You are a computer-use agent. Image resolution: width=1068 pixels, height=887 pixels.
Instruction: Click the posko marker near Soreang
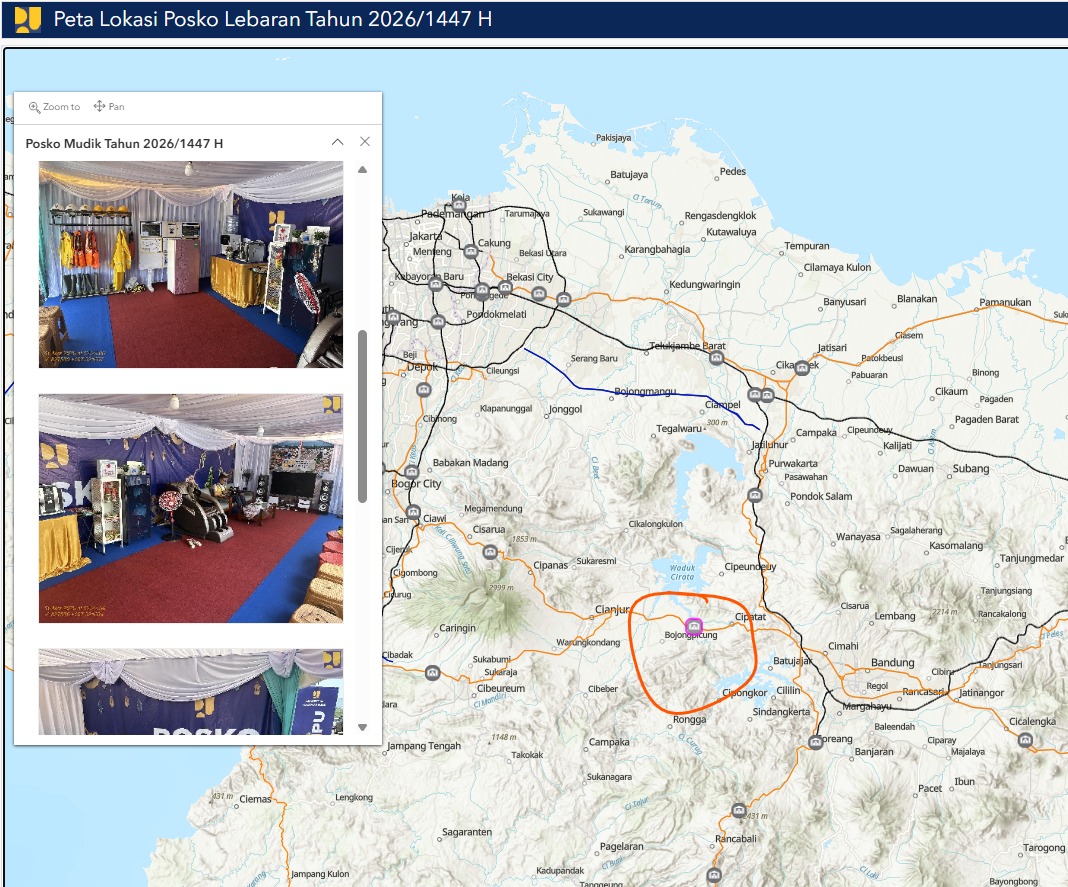tap(816, 742)
